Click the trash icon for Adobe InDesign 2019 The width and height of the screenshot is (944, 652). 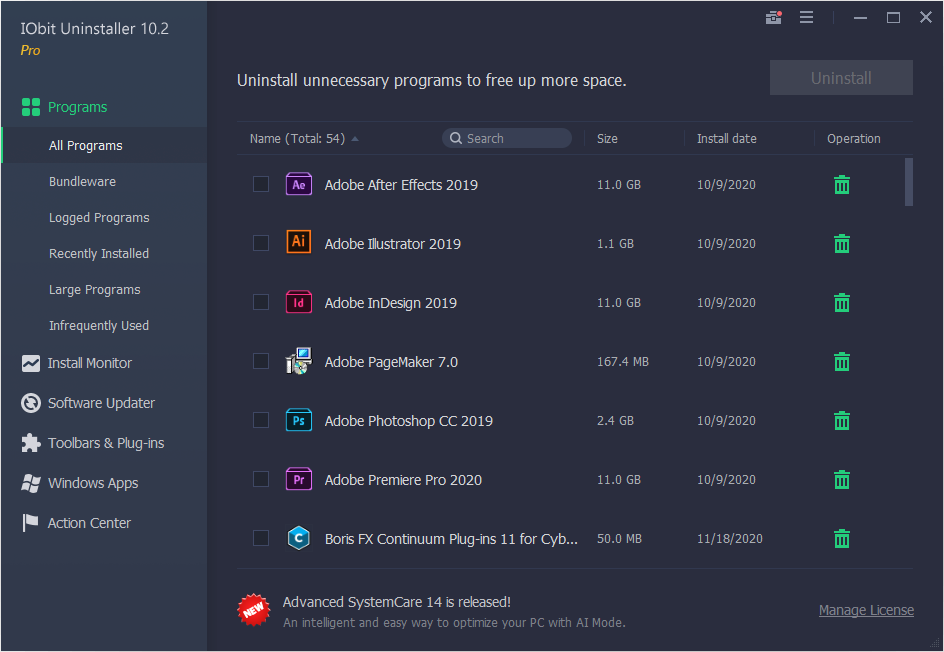tap(842, 303)
